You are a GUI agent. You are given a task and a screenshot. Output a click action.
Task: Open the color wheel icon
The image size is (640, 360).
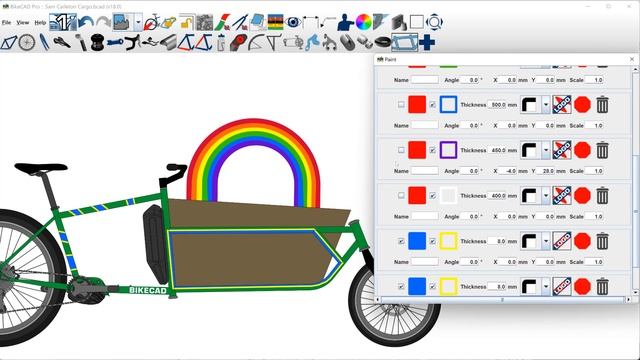click(x=363, y=22)
